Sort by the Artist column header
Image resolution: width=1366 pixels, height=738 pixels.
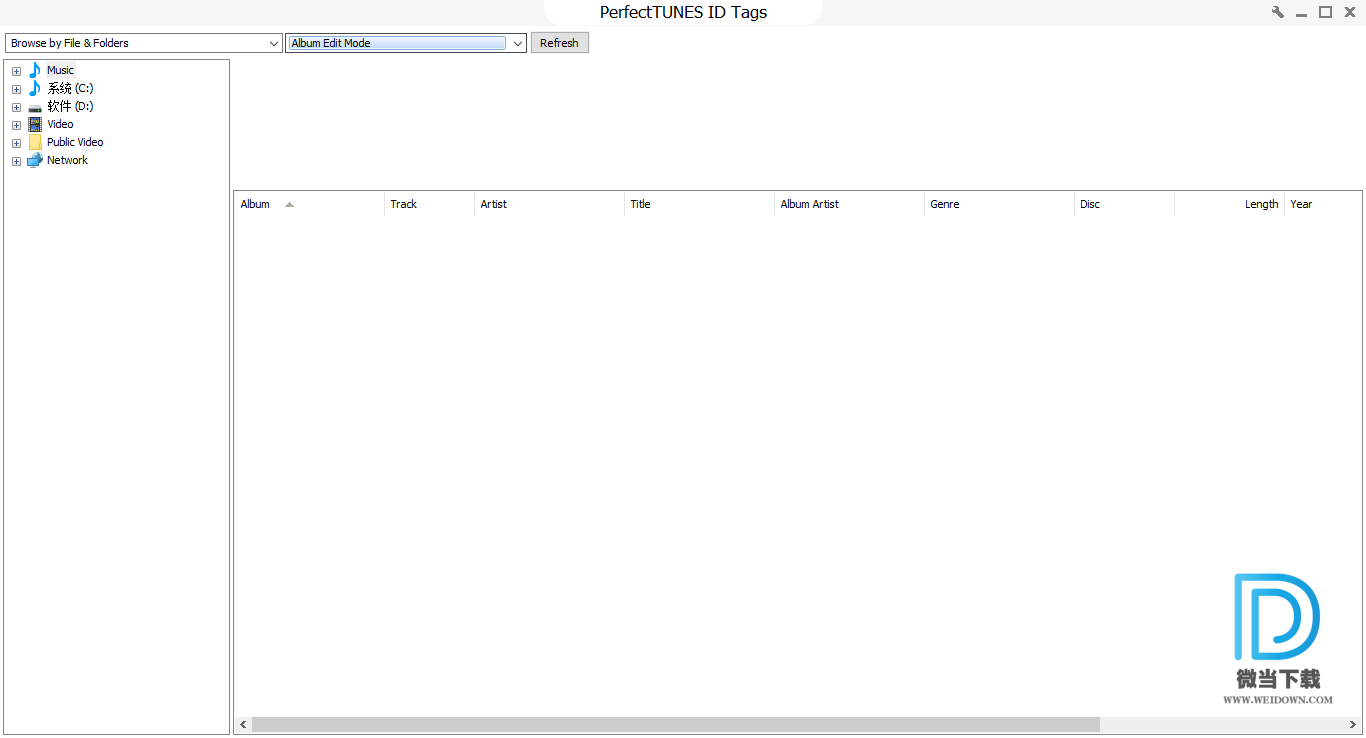tap(549, 204)
